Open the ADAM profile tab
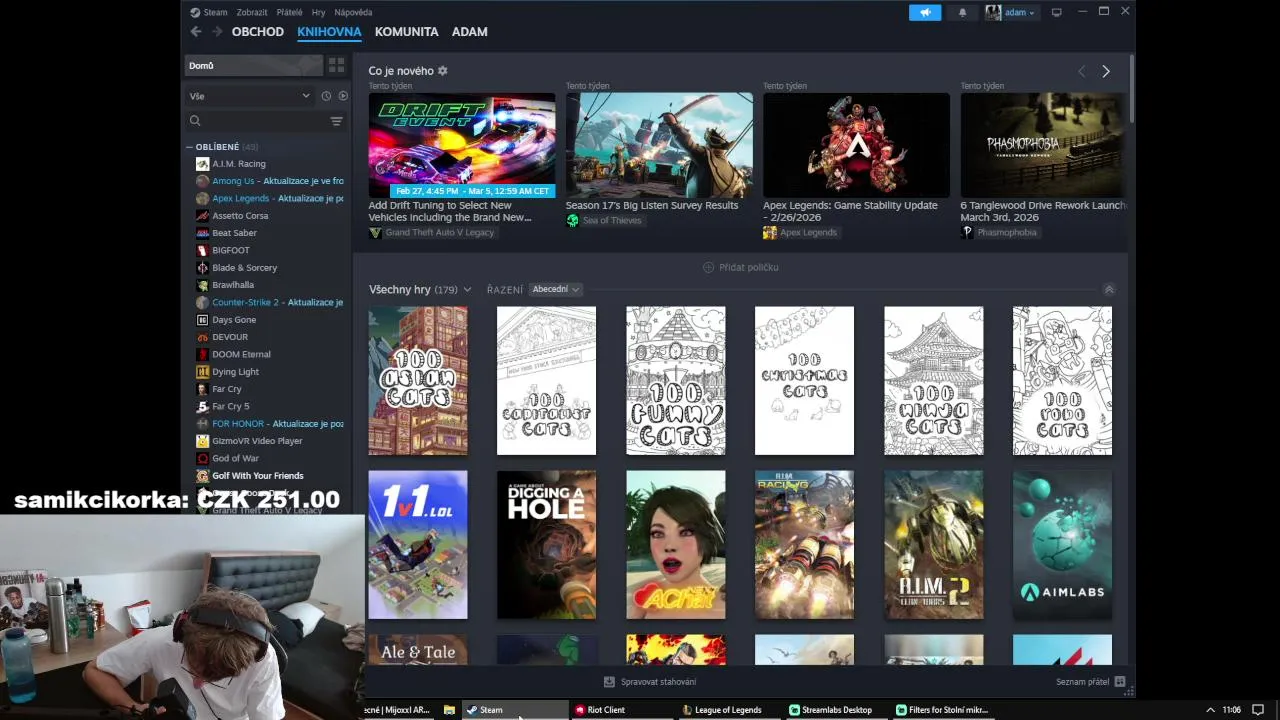 coord(469,32)
